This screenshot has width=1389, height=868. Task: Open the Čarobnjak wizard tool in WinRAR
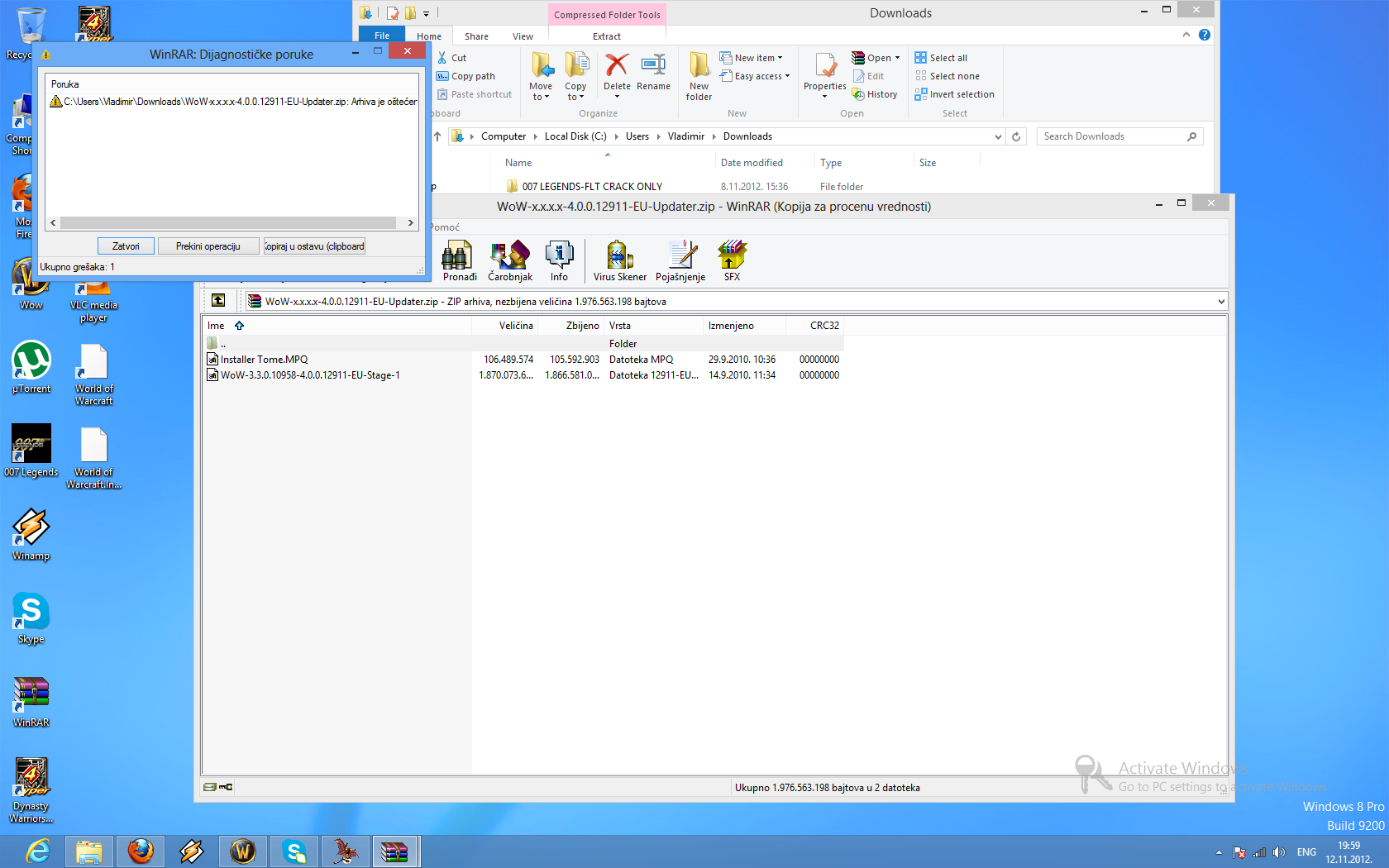pos(510,260)
